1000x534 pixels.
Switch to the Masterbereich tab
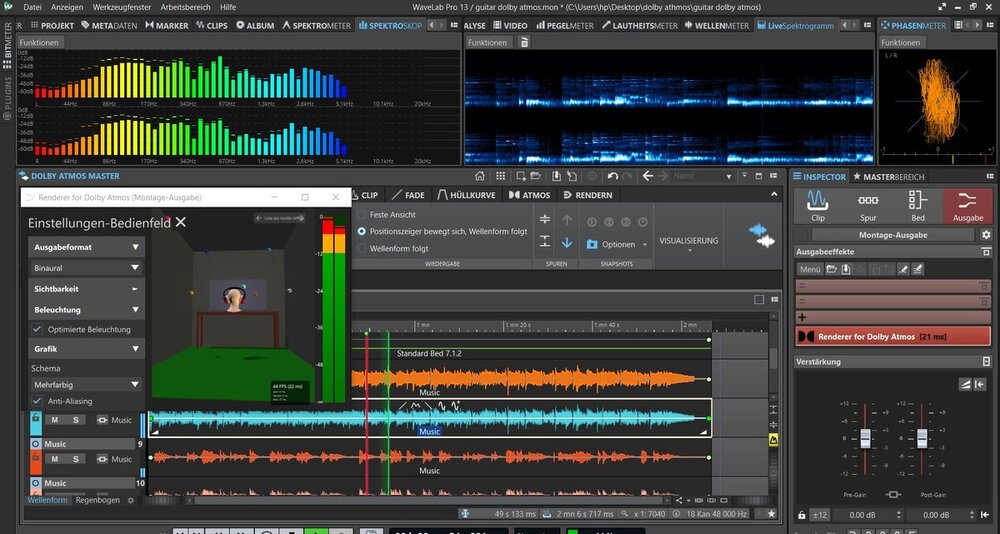(888, 177)
